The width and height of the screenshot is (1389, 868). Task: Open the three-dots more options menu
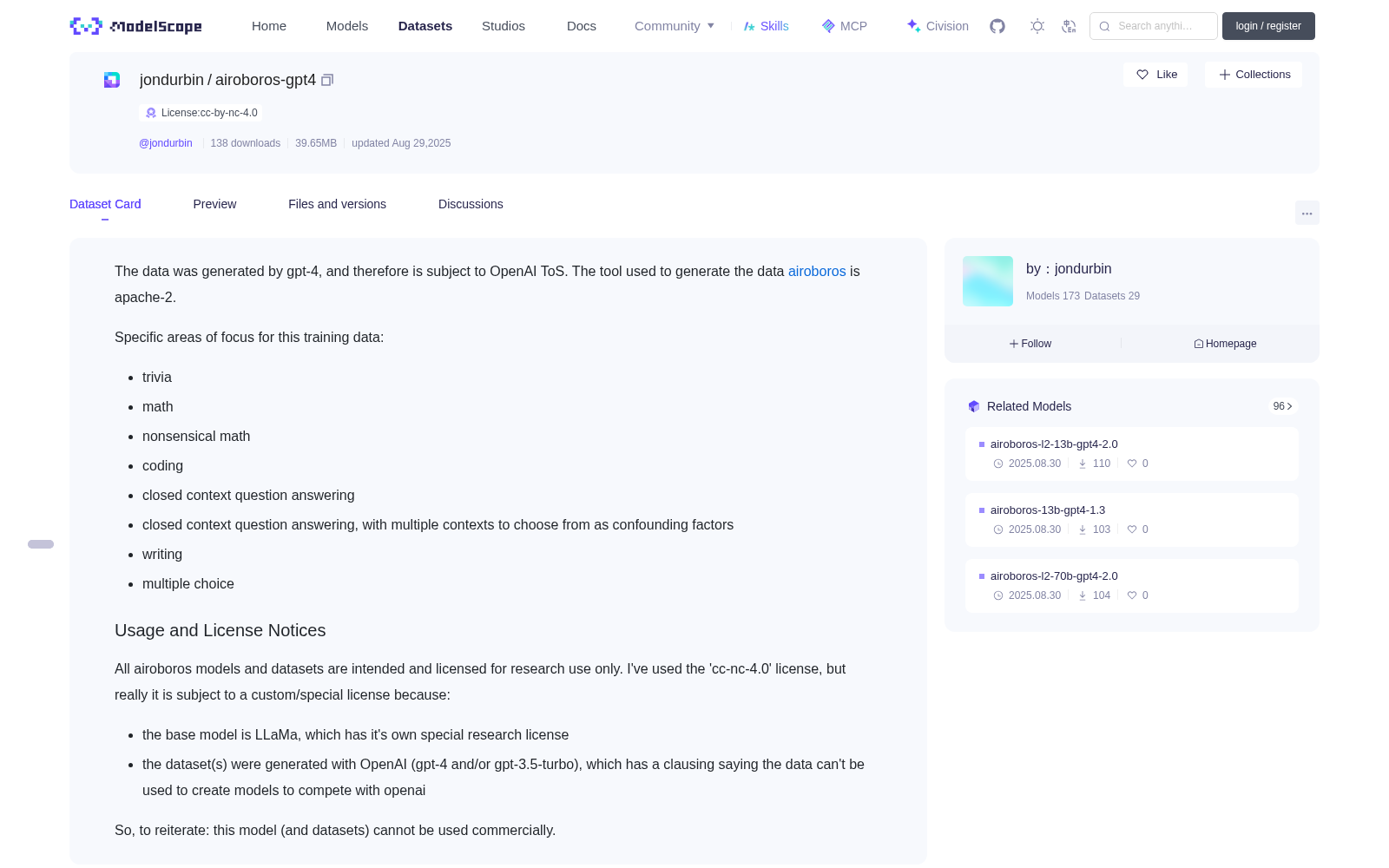click(x=1307, y=213)
